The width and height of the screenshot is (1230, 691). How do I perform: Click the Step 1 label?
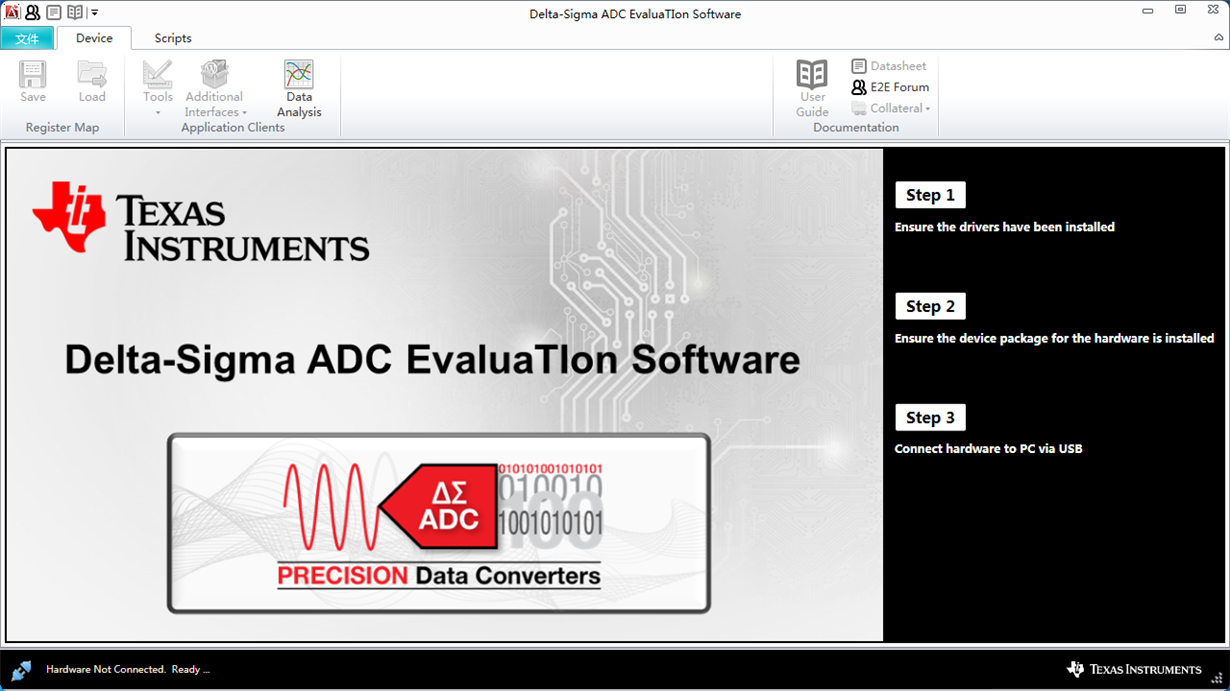coord(930,195)
